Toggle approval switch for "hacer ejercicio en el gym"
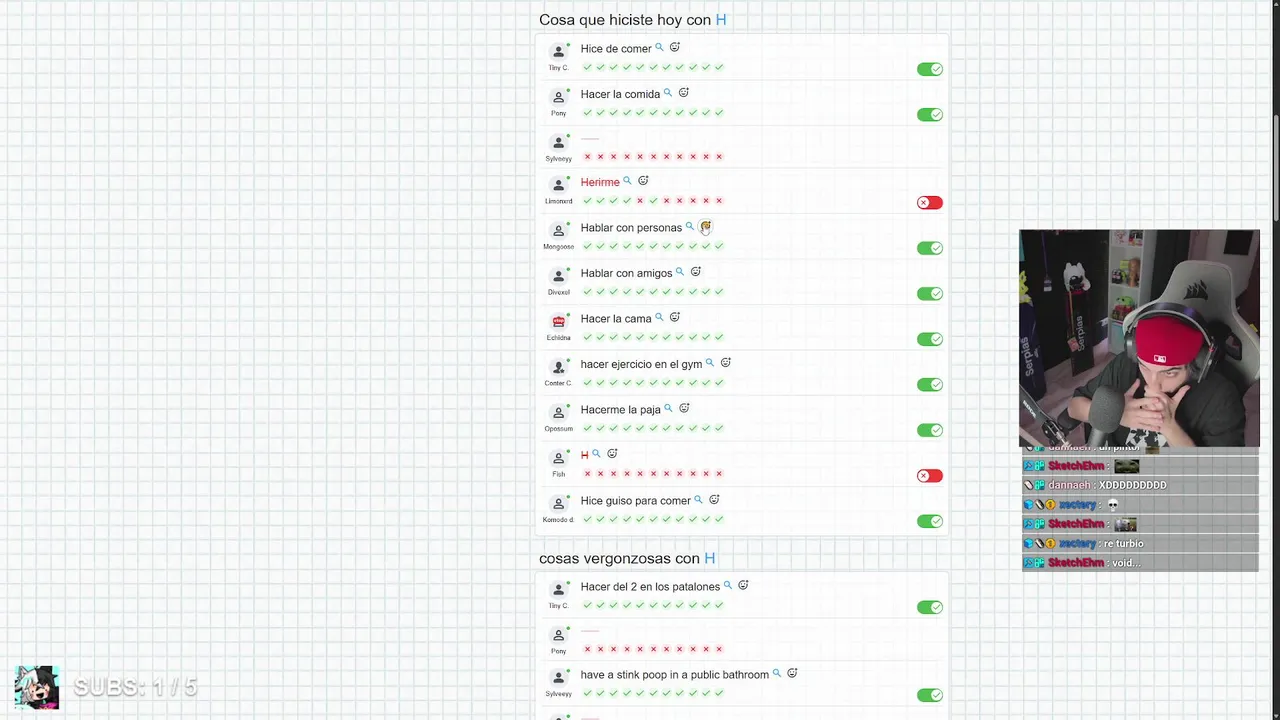 [930, 384]
